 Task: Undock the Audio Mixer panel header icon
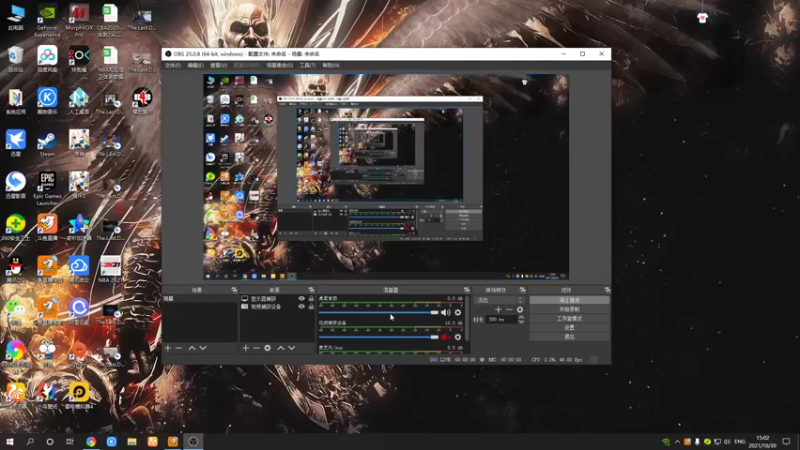[466, 290]
